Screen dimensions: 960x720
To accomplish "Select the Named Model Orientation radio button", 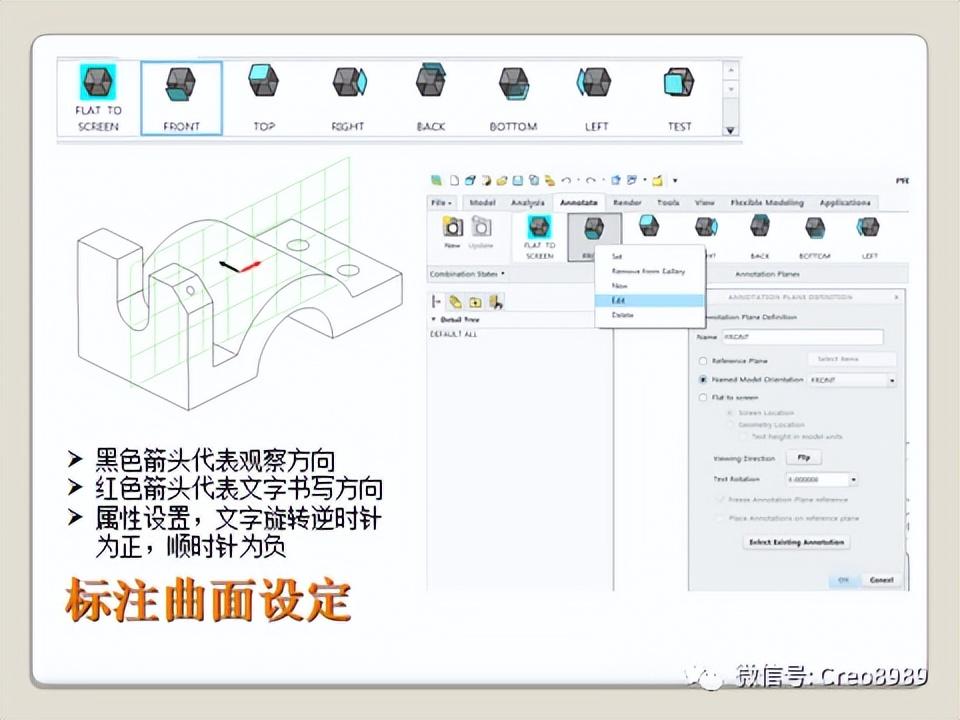I will tap(701, 380).
